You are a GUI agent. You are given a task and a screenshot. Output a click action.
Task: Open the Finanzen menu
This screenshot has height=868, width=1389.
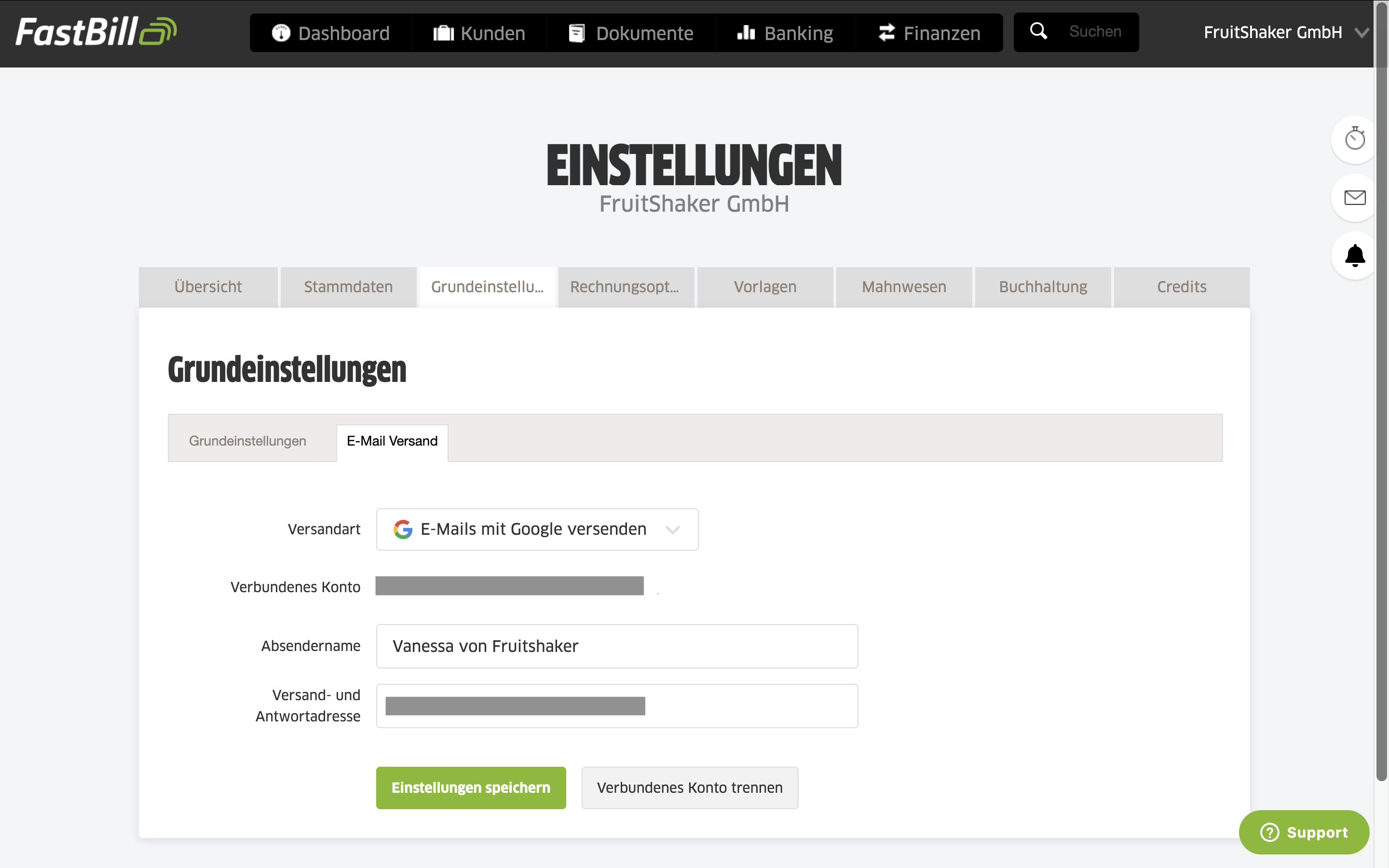coord(929,33)
